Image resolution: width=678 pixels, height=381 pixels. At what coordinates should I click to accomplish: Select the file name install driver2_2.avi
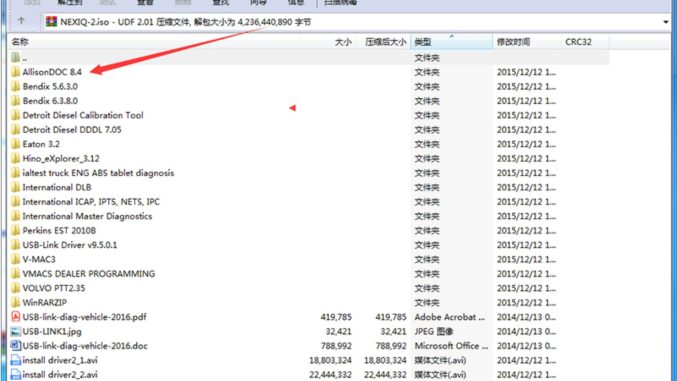(60, 375)
